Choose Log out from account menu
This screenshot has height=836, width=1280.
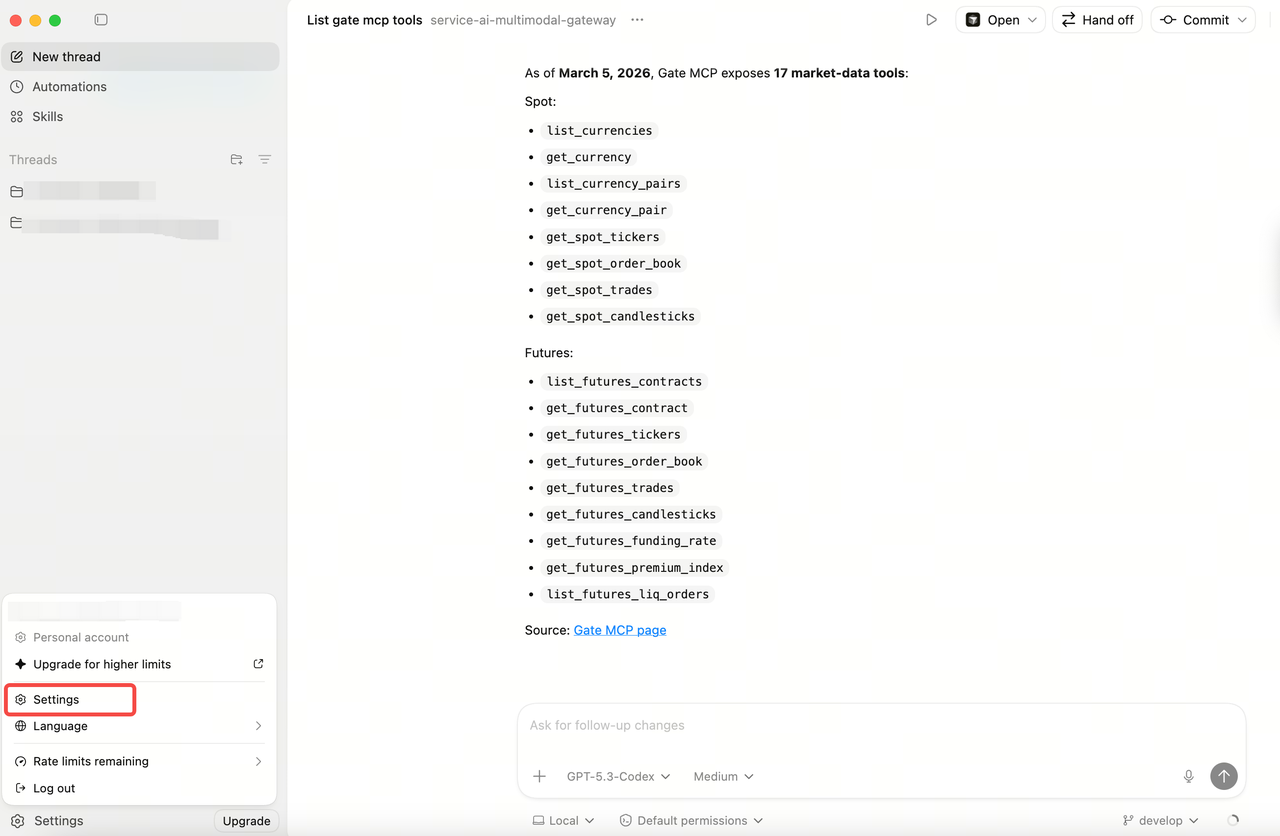click(54, 788)
